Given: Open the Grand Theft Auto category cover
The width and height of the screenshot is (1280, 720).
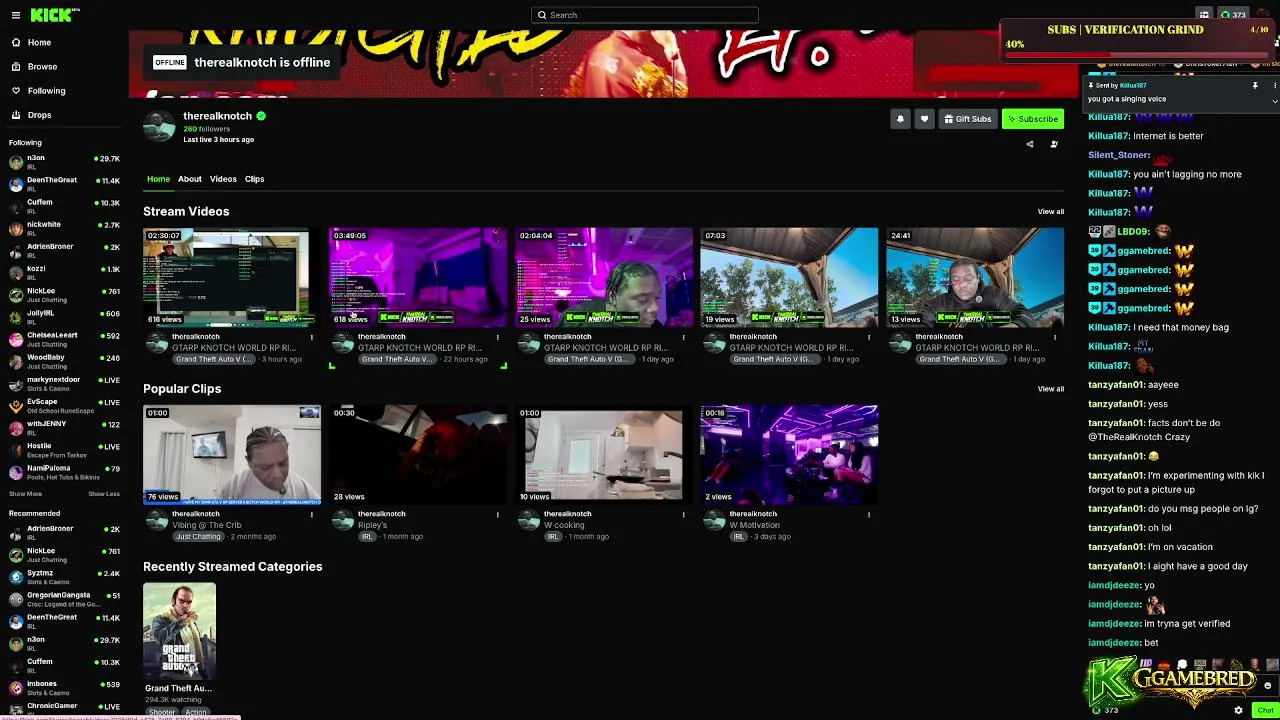Looking at the screenshot, I should coord(179,631).
